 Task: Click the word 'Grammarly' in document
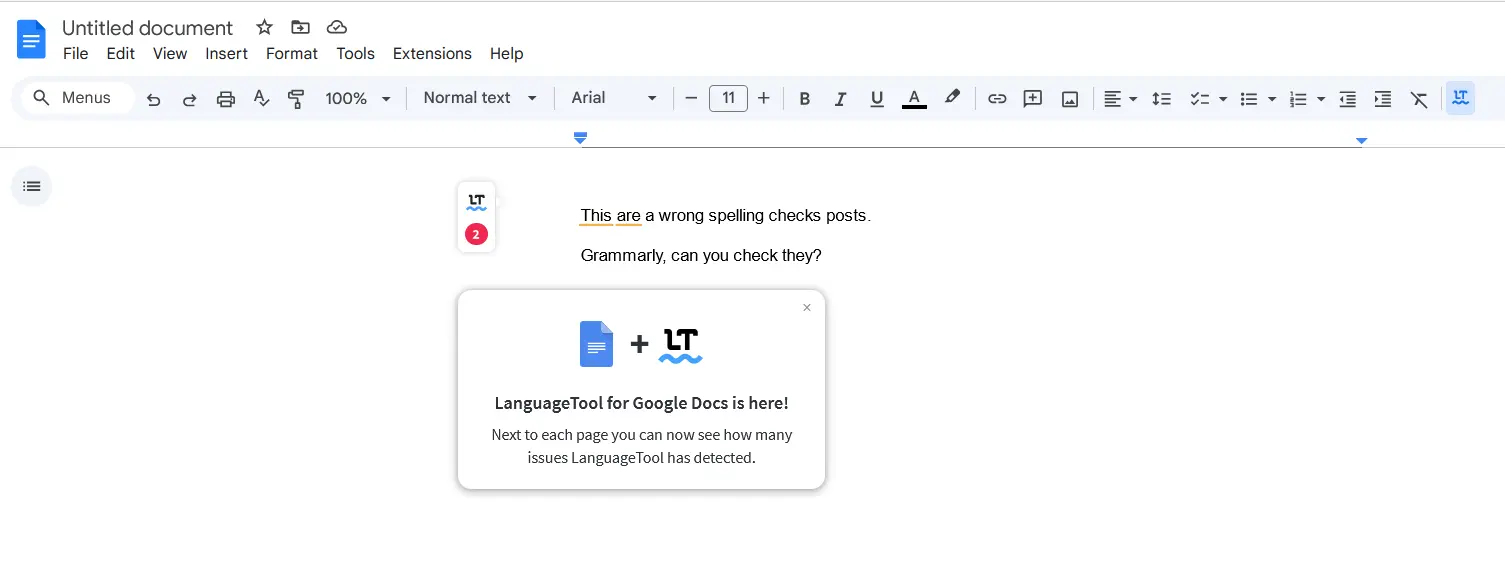(621, 256)
